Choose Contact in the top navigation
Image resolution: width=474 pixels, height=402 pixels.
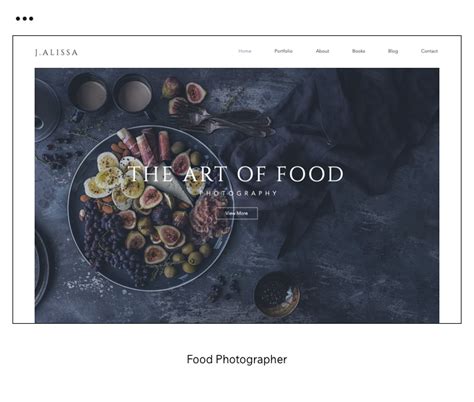click(429, 51)
